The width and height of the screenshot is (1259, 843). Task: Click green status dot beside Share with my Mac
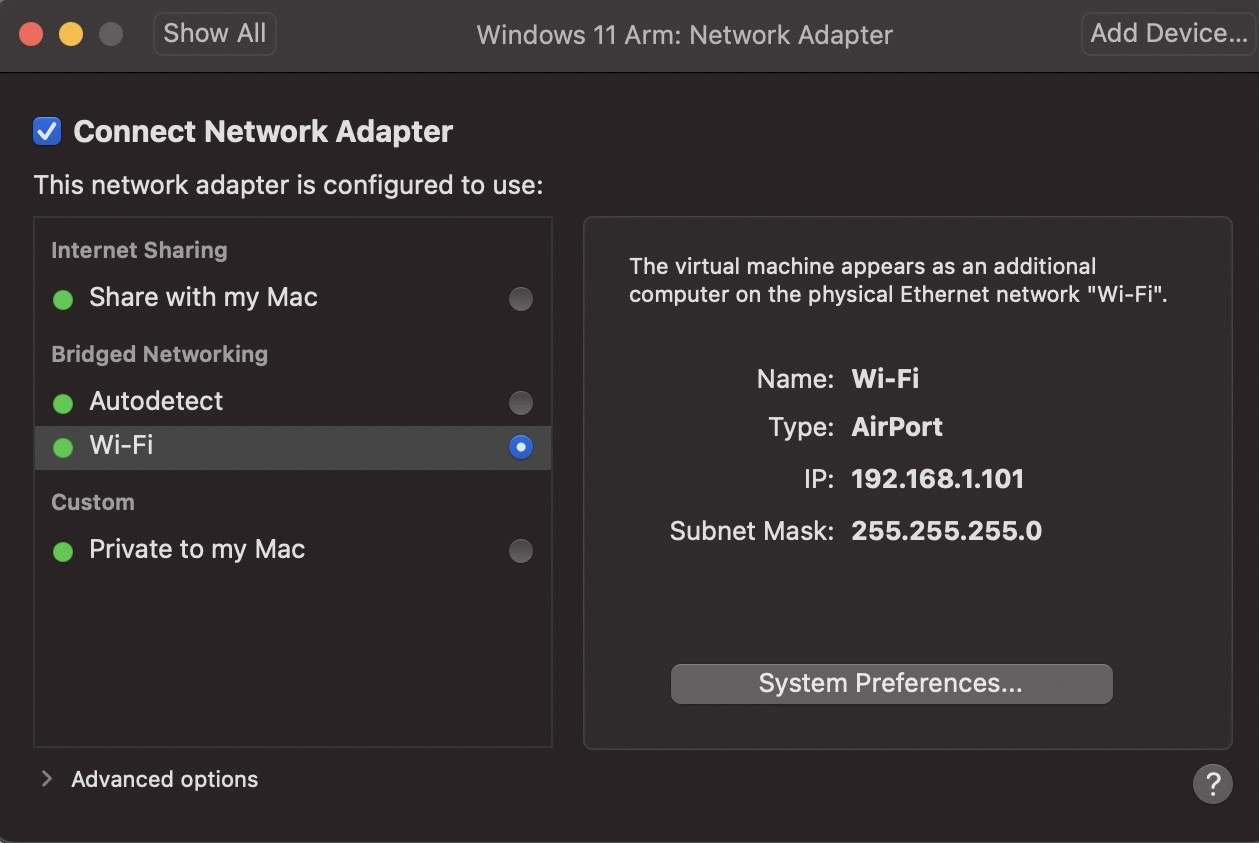point(63,299)
